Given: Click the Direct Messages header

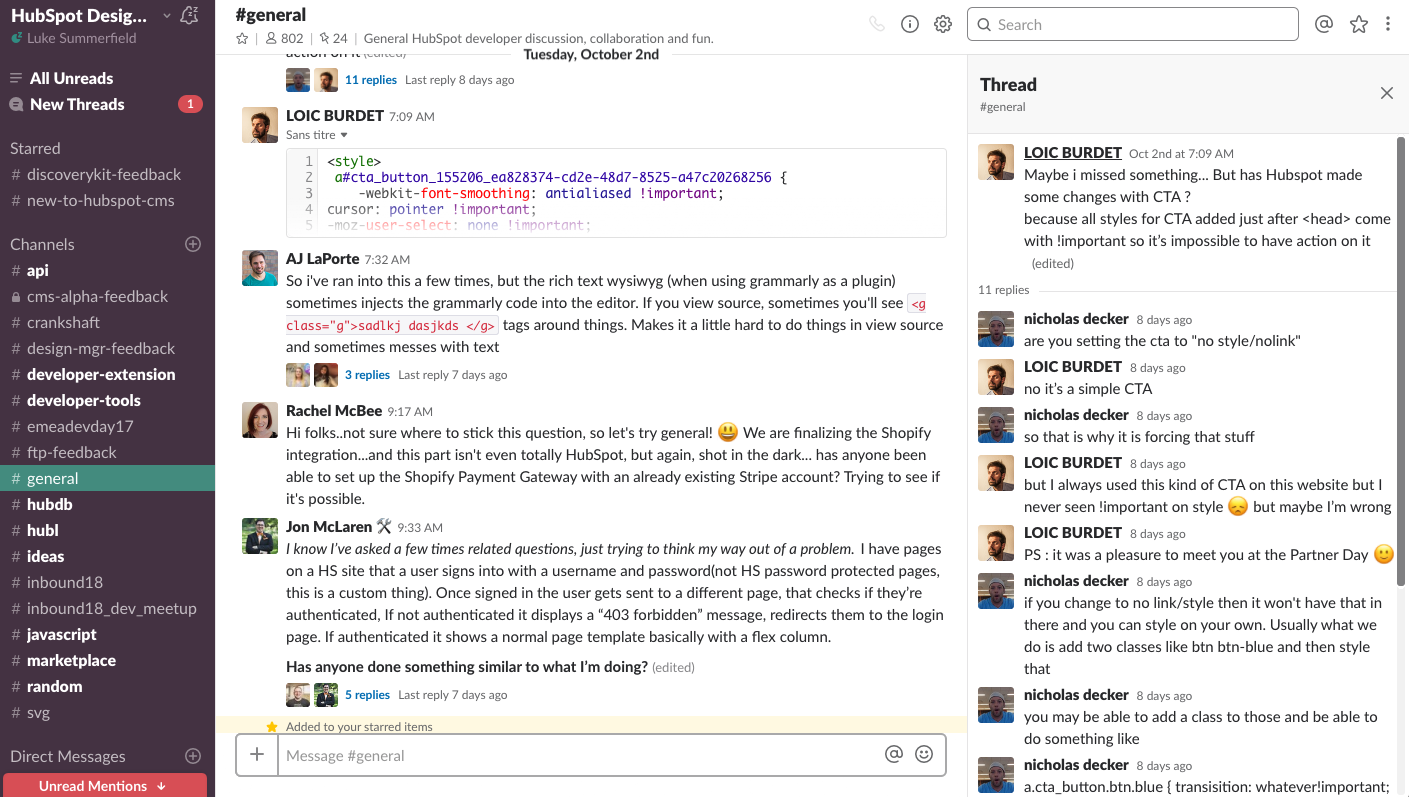Looking at the screenshot, I should (68, 756).
